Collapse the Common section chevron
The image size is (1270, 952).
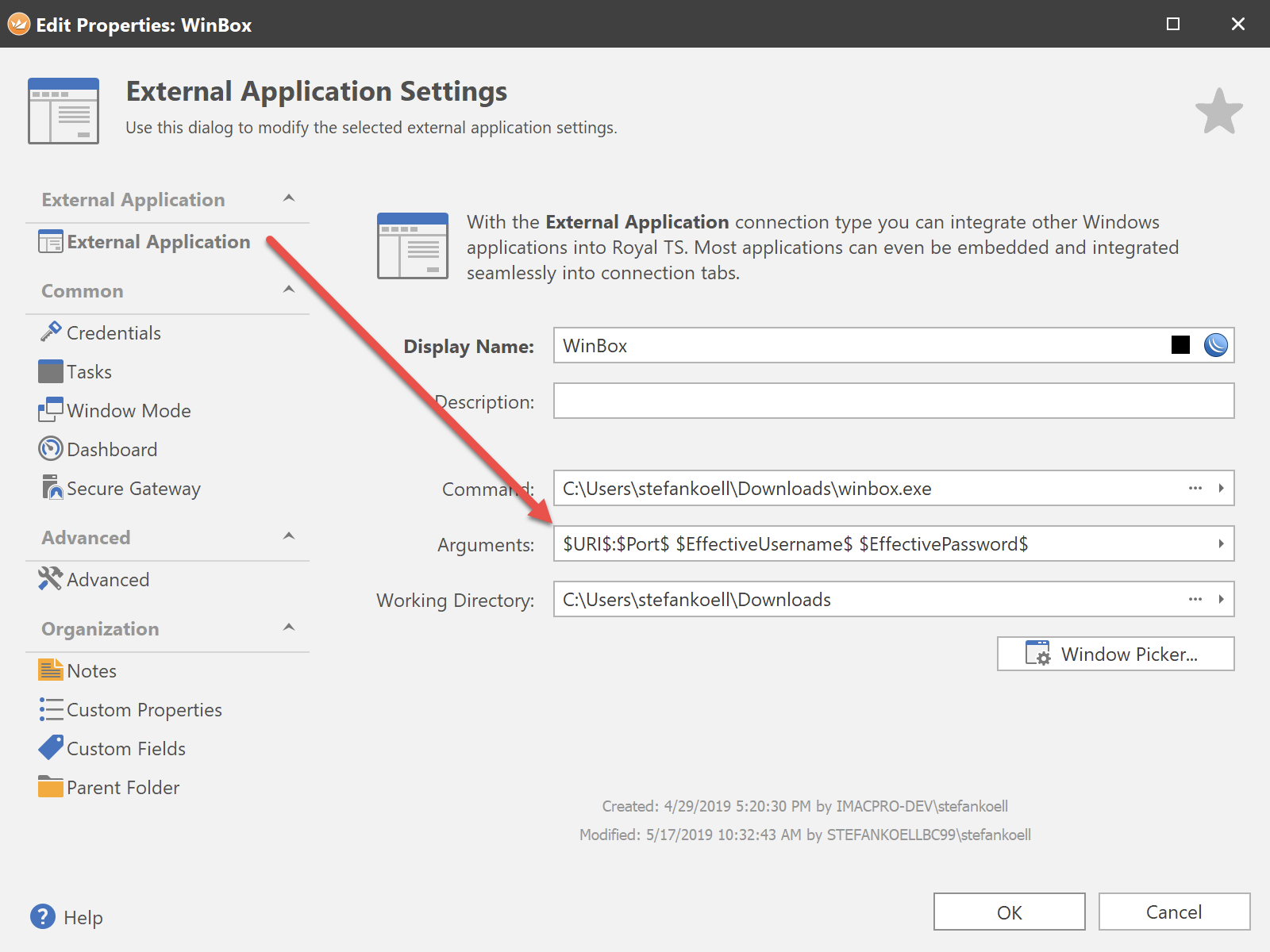(x=289, y=290)
